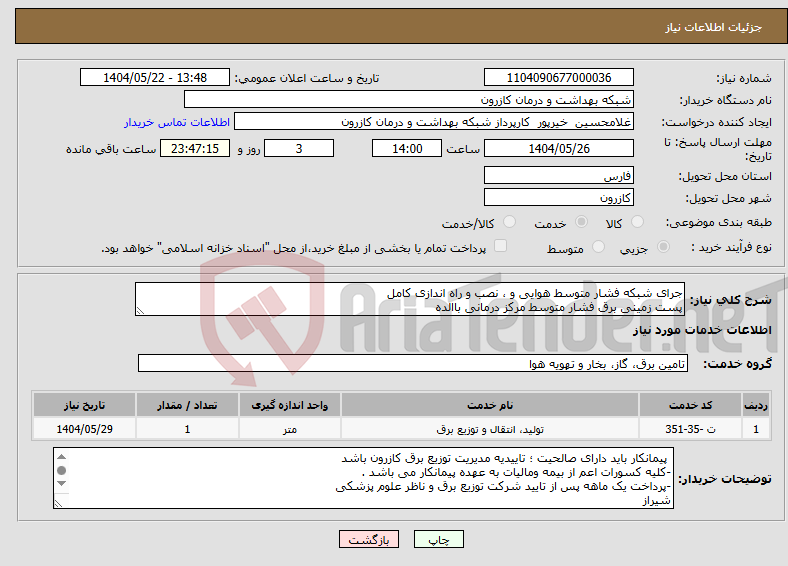Click the توضیحات خریدار label

tap(725, 479)
